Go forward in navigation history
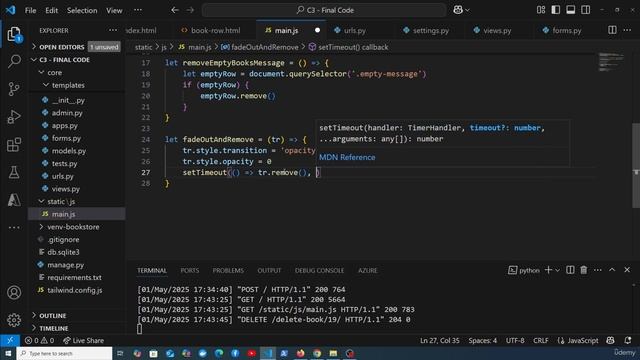The width and height of the screenshot is (640, 360). click(x=190, y=10)
